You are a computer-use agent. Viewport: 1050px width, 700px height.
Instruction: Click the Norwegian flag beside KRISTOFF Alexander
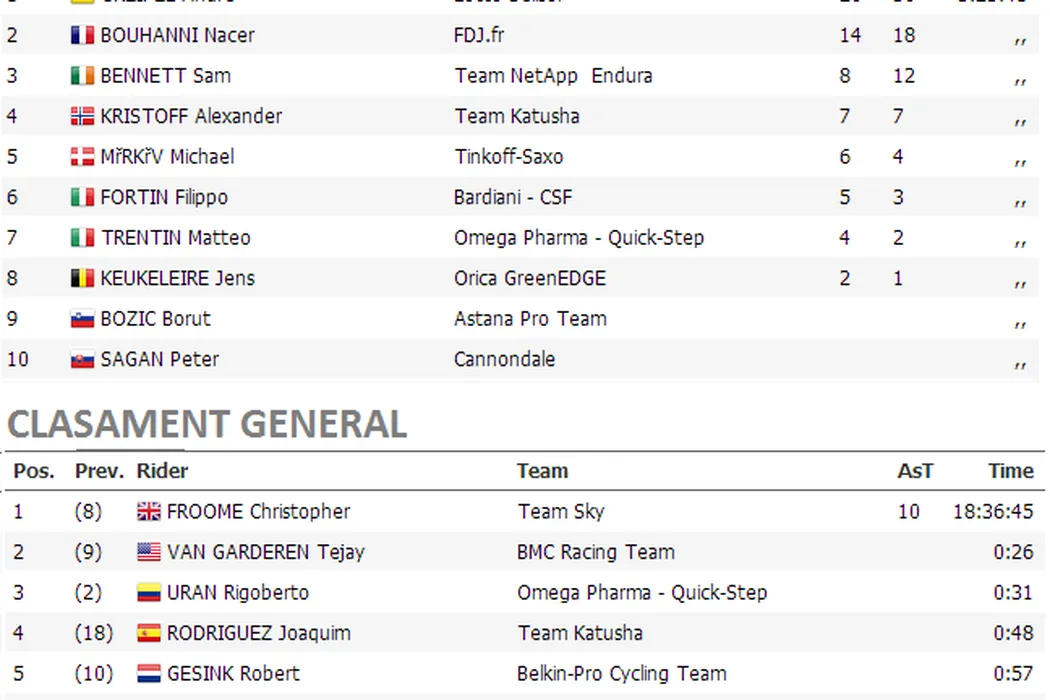(x=82, y=117)
